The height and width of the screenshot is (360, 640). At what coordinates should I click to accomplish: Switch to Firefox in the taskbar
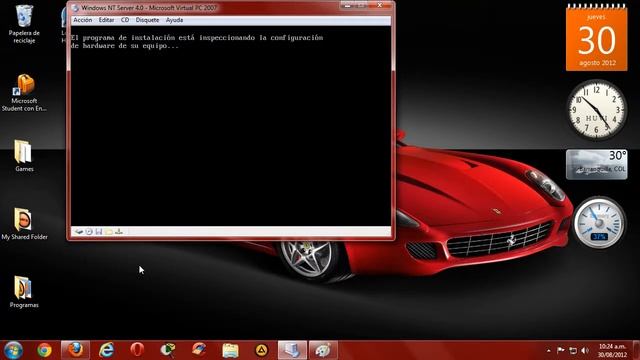click(76, 350)
